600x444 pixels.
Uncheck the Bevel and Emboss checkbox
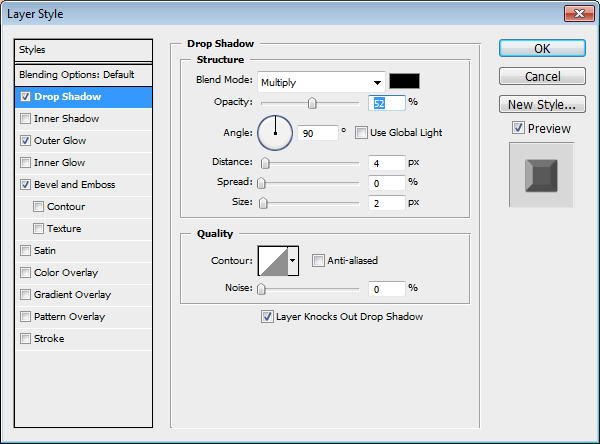pyautogui.click(x=25, y=185)
